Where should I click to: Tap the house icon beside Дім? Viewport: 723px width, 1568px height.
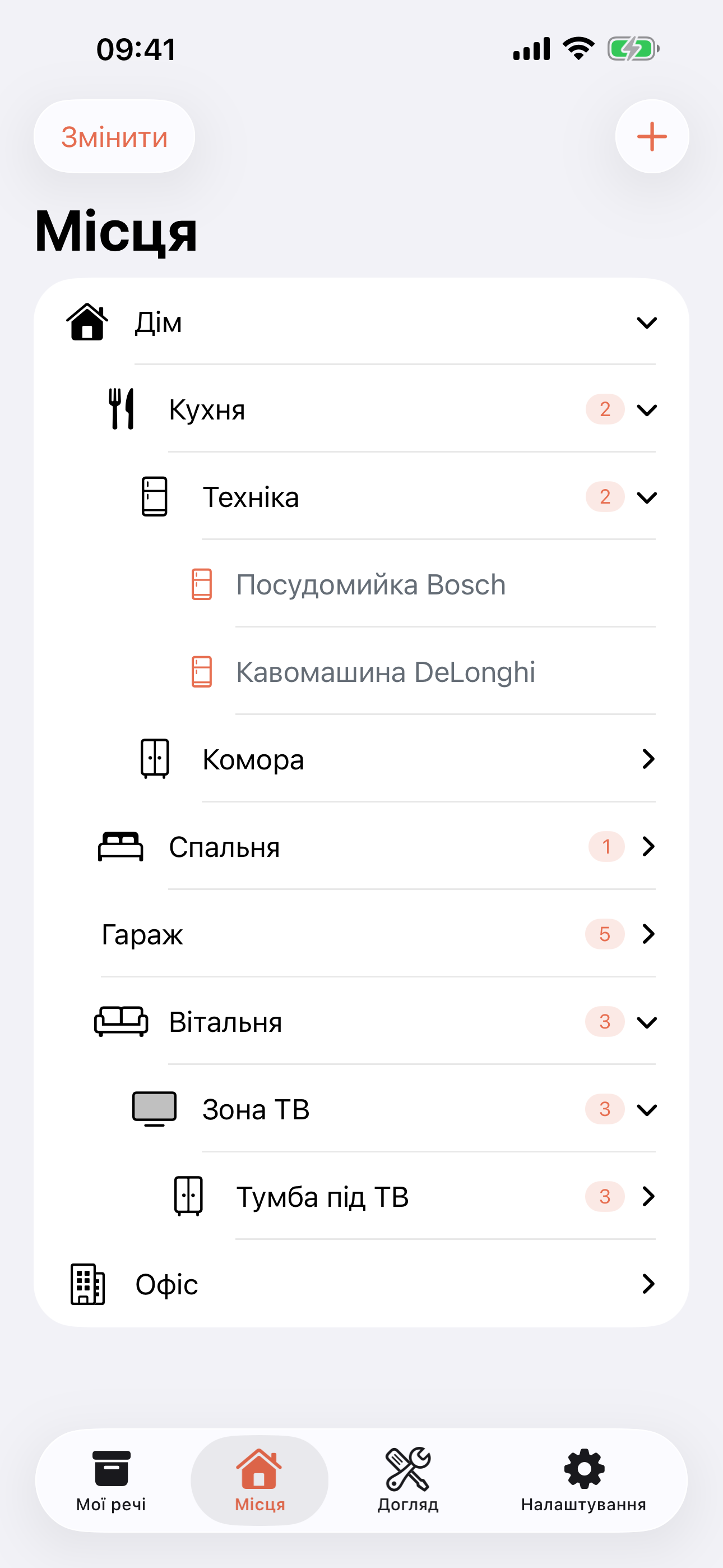click(x=87, y=322)
